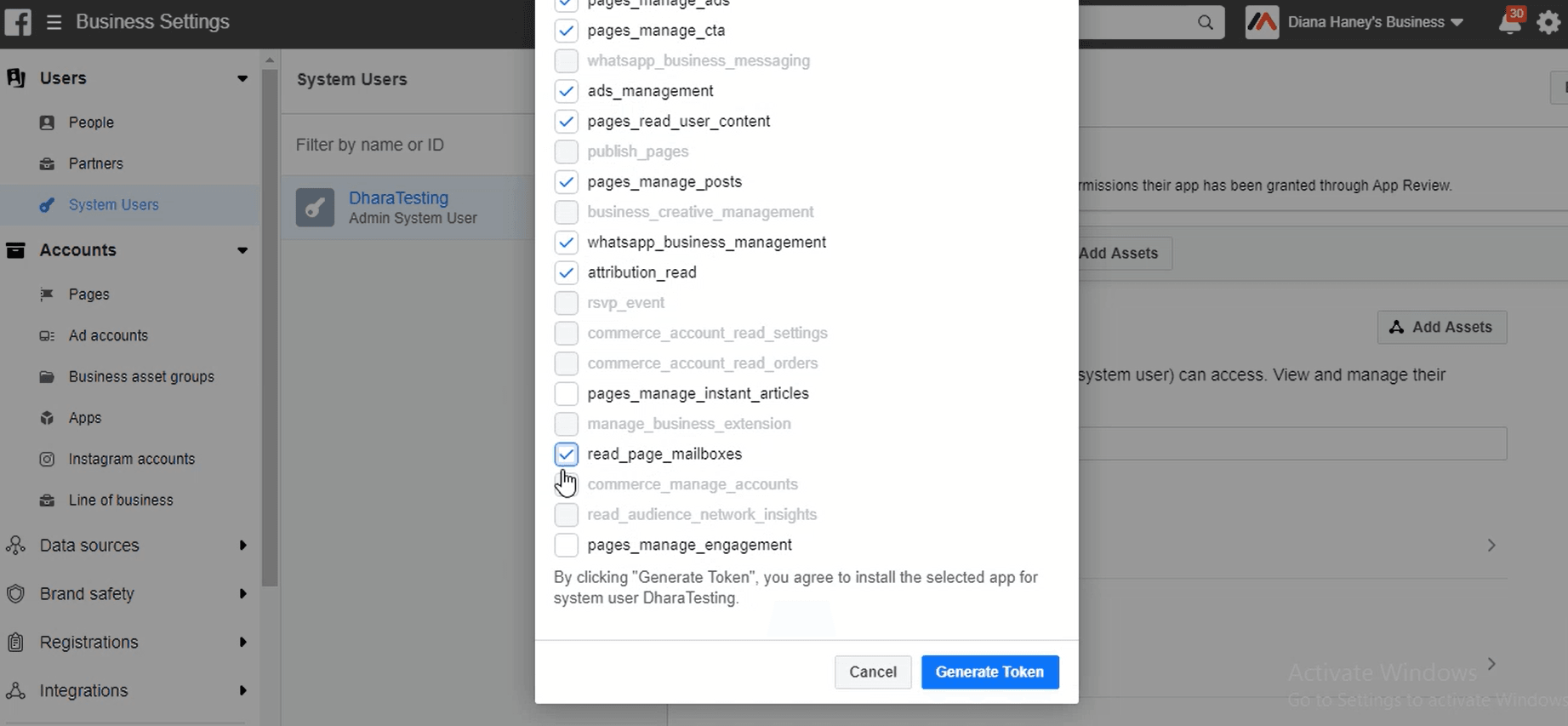
Task: Uncheck the attribution_read permission
Action: tap(566, 273)
